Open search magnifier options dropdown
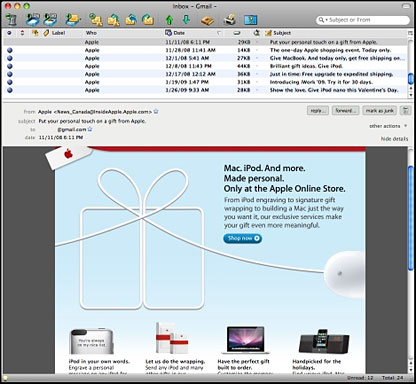 tap(322, 20)
